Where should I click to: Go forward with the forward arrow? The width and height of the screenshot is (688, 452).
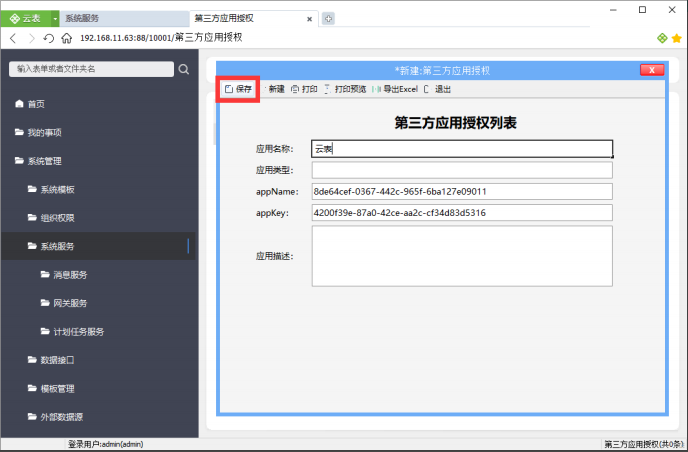click(31, 39)
